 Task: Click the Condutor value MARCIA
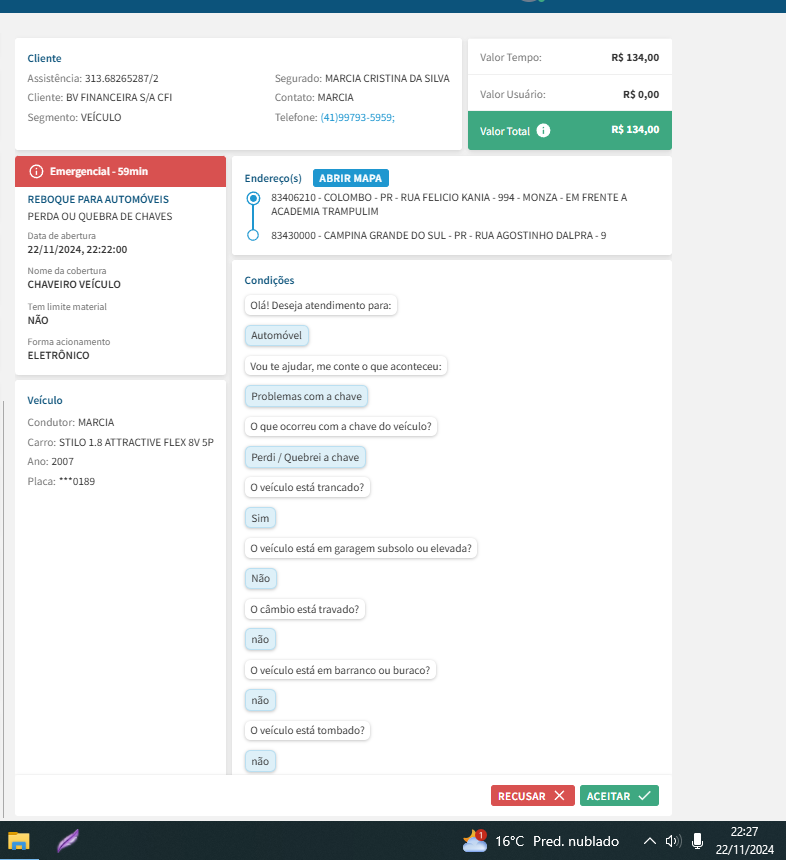tap(96, 422)
